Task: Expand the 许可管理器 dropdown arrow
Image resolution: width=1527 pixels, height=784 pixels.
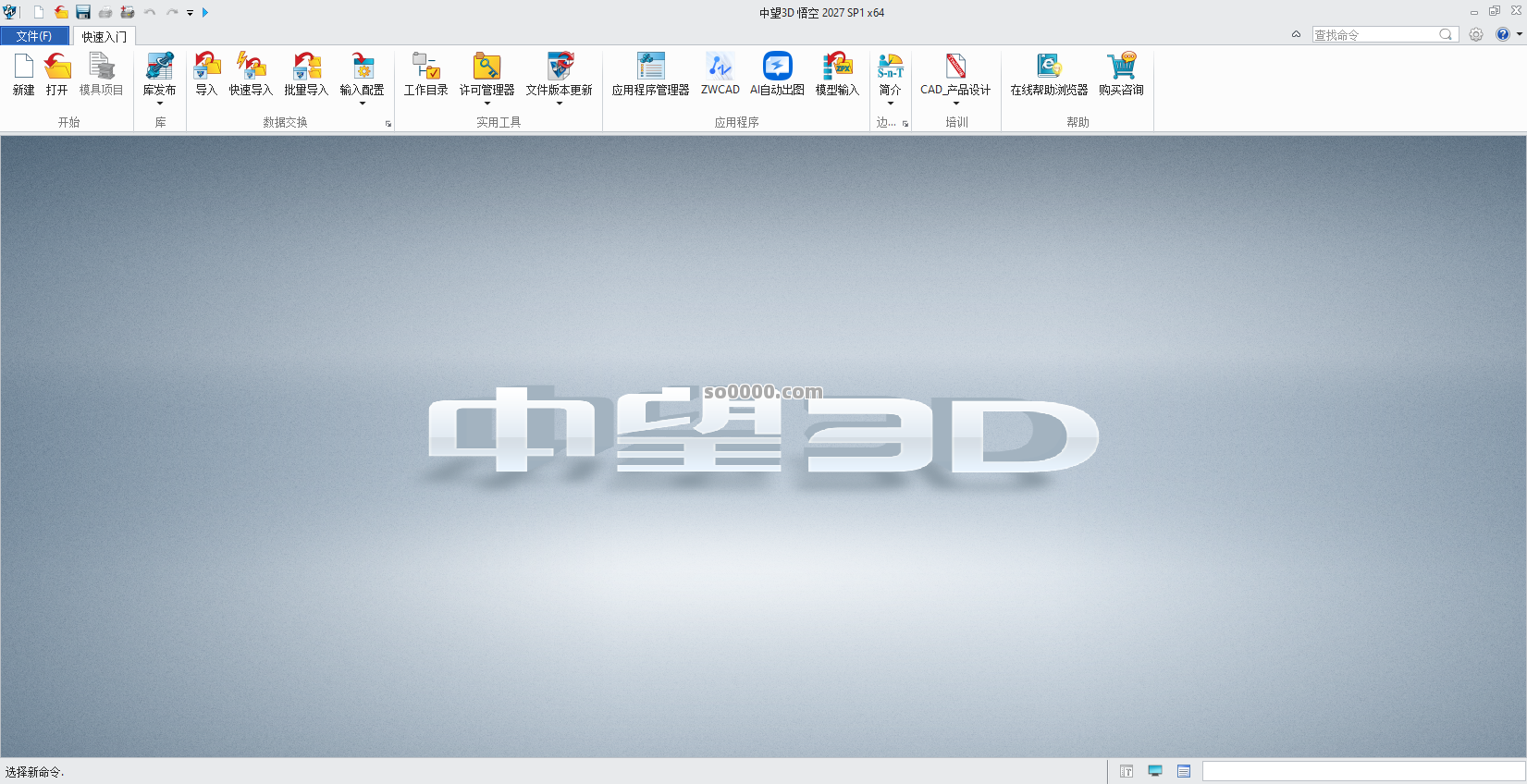Action: pyautogui.click(x=486, y=104)
